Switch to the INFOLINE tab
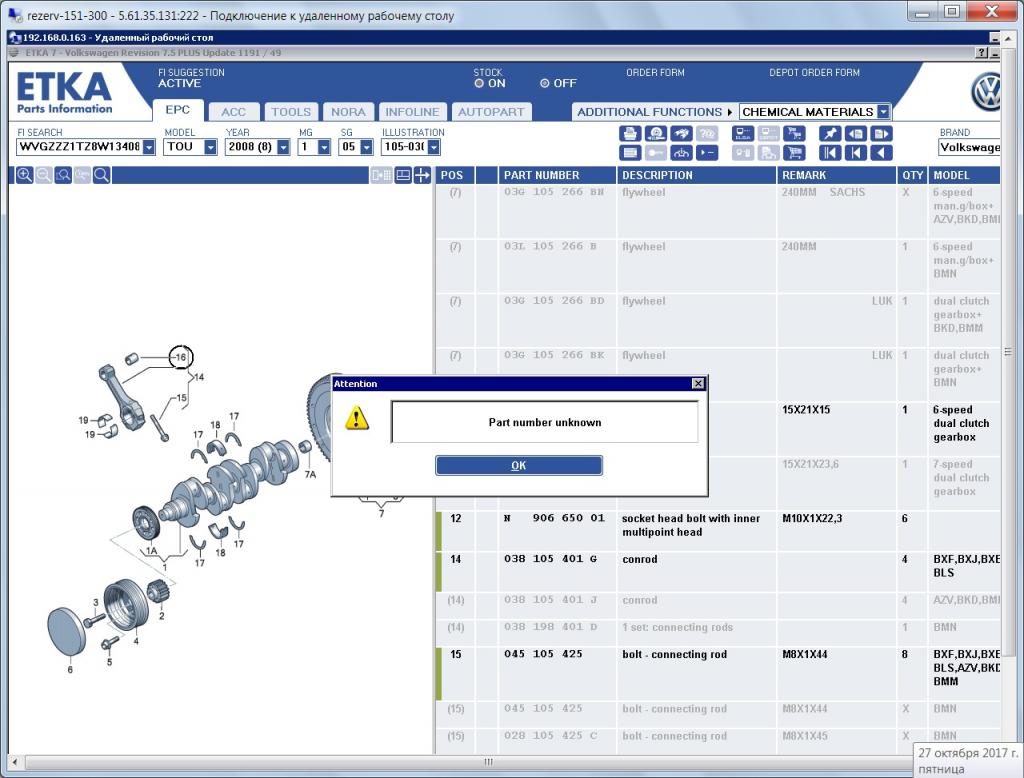This screenshot has height=778, width=1024. point(412,112)
